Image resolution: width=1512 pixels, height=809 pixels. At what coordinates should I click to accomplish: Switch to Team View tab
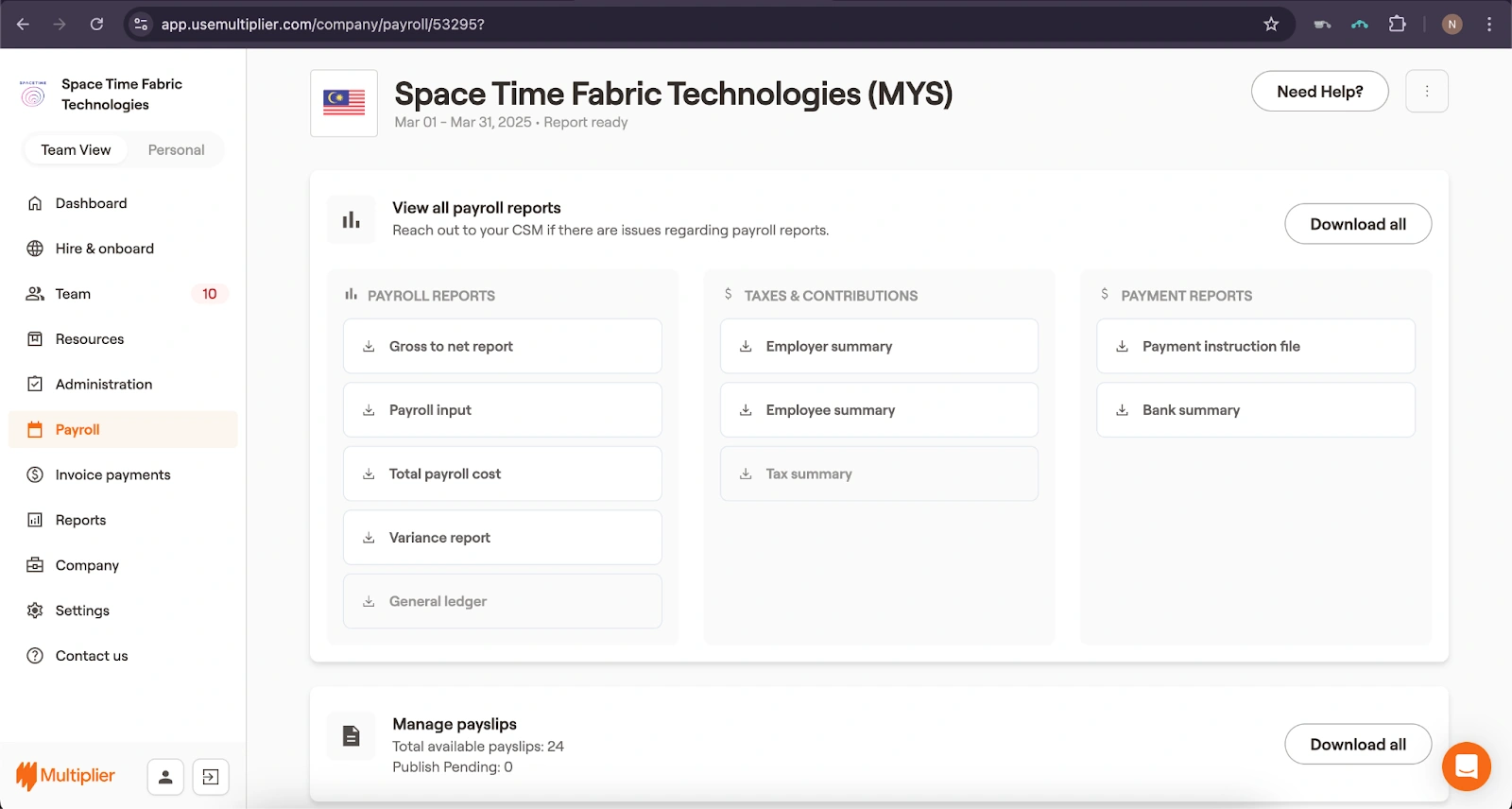pyautogui.click(x=76, y=150)
